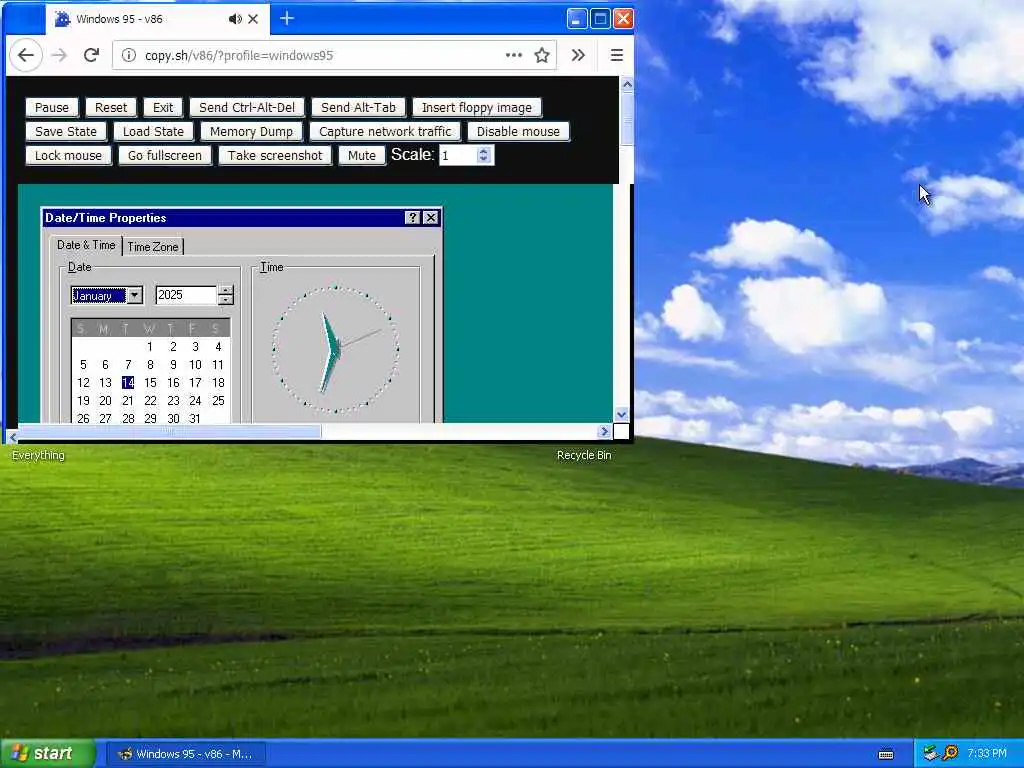The height and width of the screenshot is (768, 1024).
Task: Click the network tray icon
Action: pos(931,754)
